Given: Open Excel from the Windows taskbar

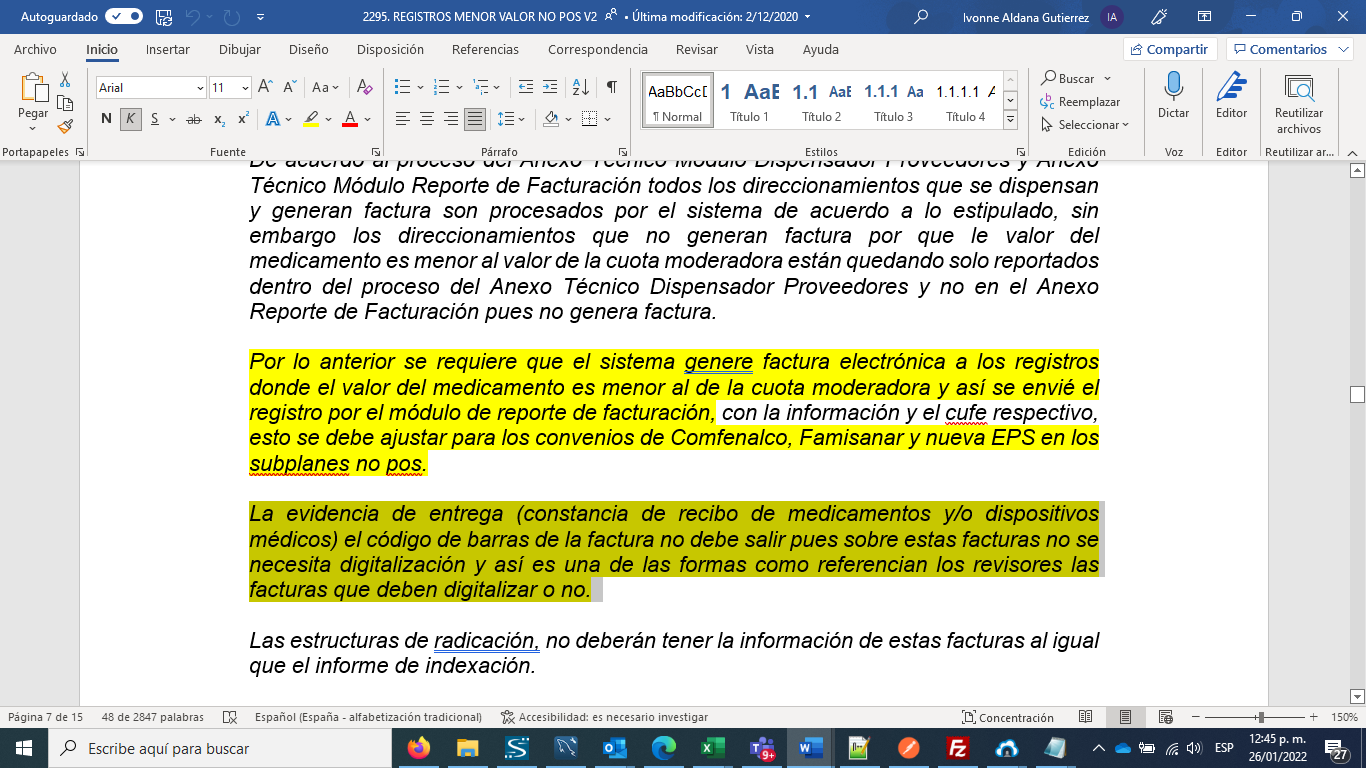Looking at the screenshot, I should coord(712,747).
